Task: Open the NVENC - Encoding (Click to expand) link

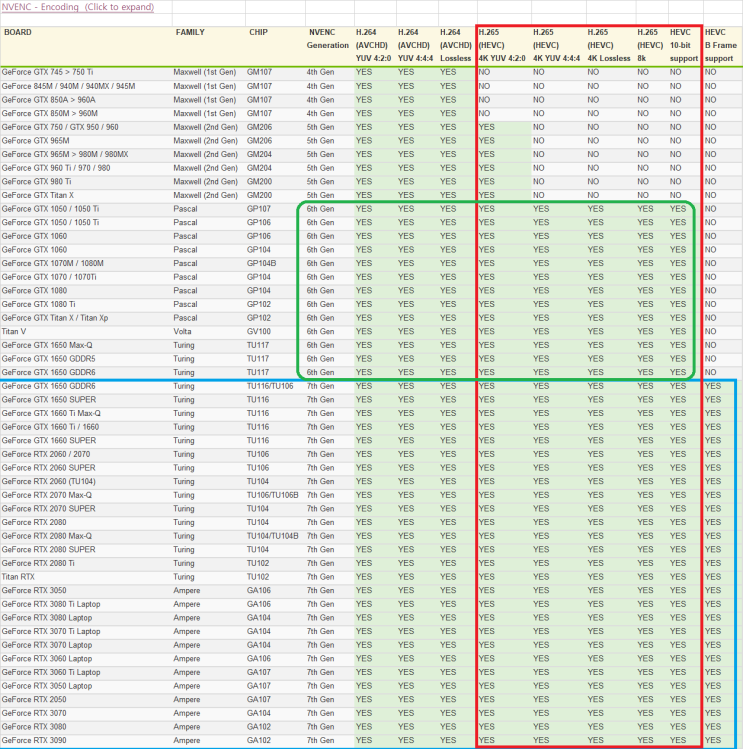Action: coord(78,7)
